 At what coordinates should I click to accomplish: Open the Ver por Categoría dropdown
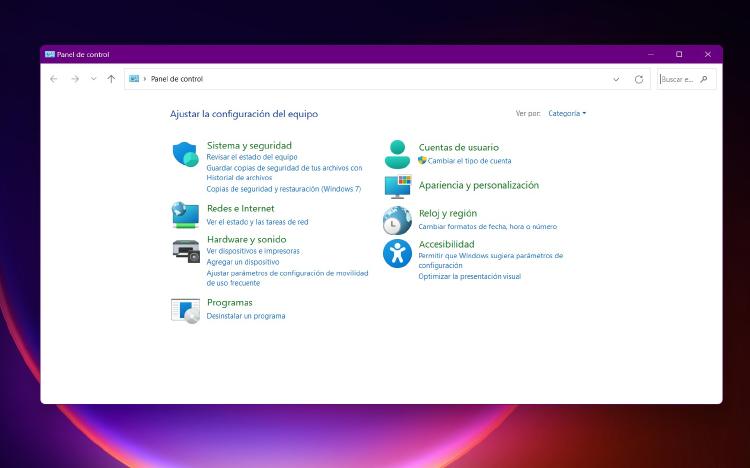tap(567, 113)
